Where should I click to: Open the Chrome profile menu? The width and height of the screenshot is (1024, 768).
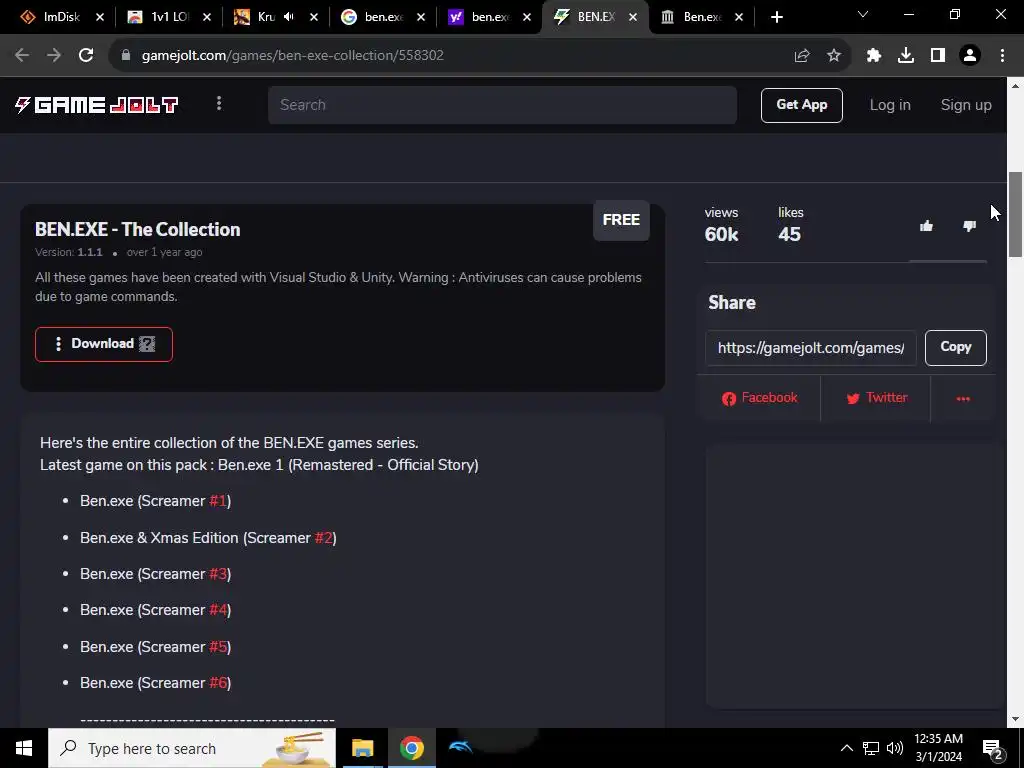pyautogui.click(x=970, y=56)
